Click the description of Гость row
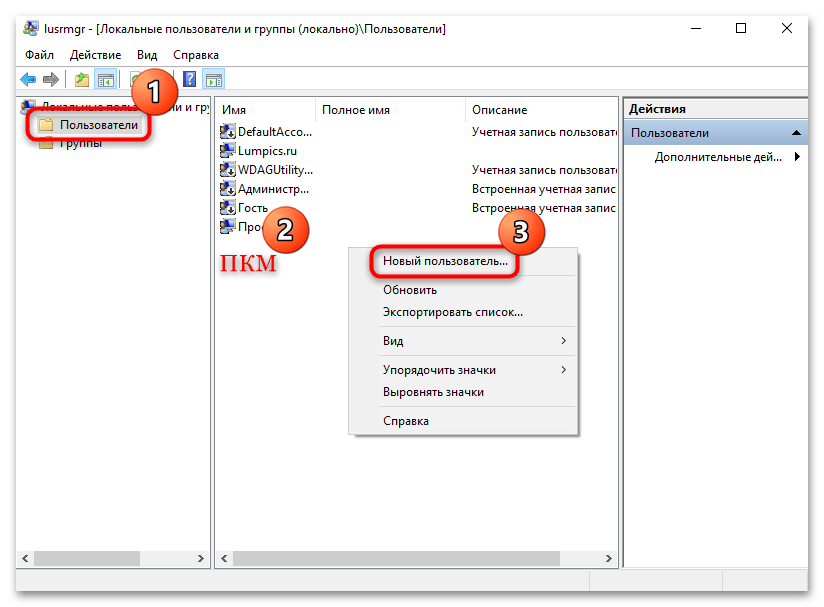824x607 pixels. point(544,208)
